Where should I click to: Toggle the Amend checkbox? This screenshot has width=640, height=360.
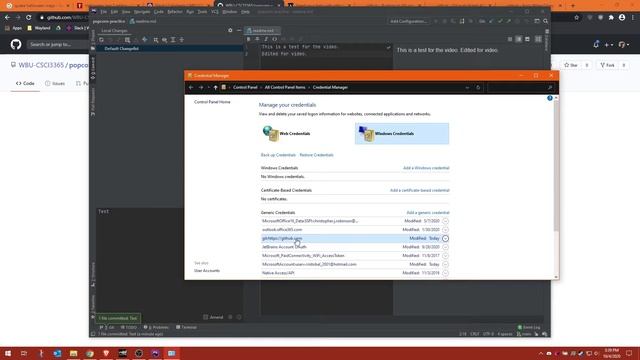pos(205,317)
